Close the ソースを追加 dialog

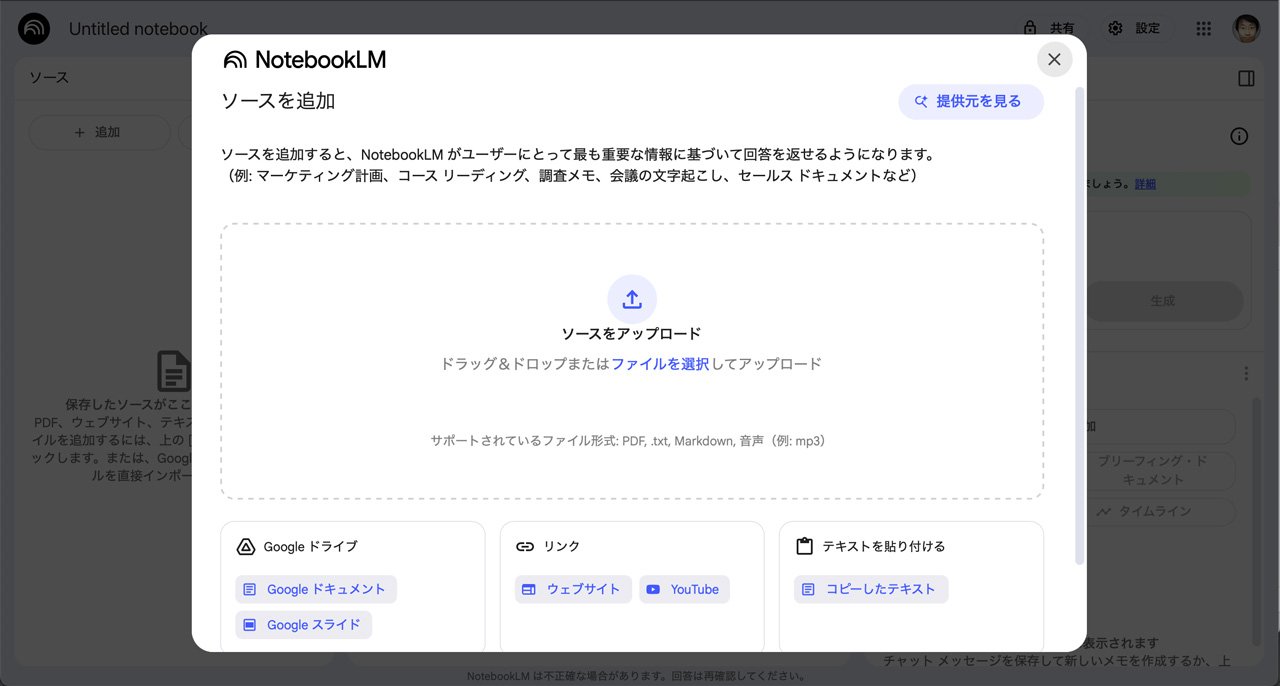point(1054,59)
